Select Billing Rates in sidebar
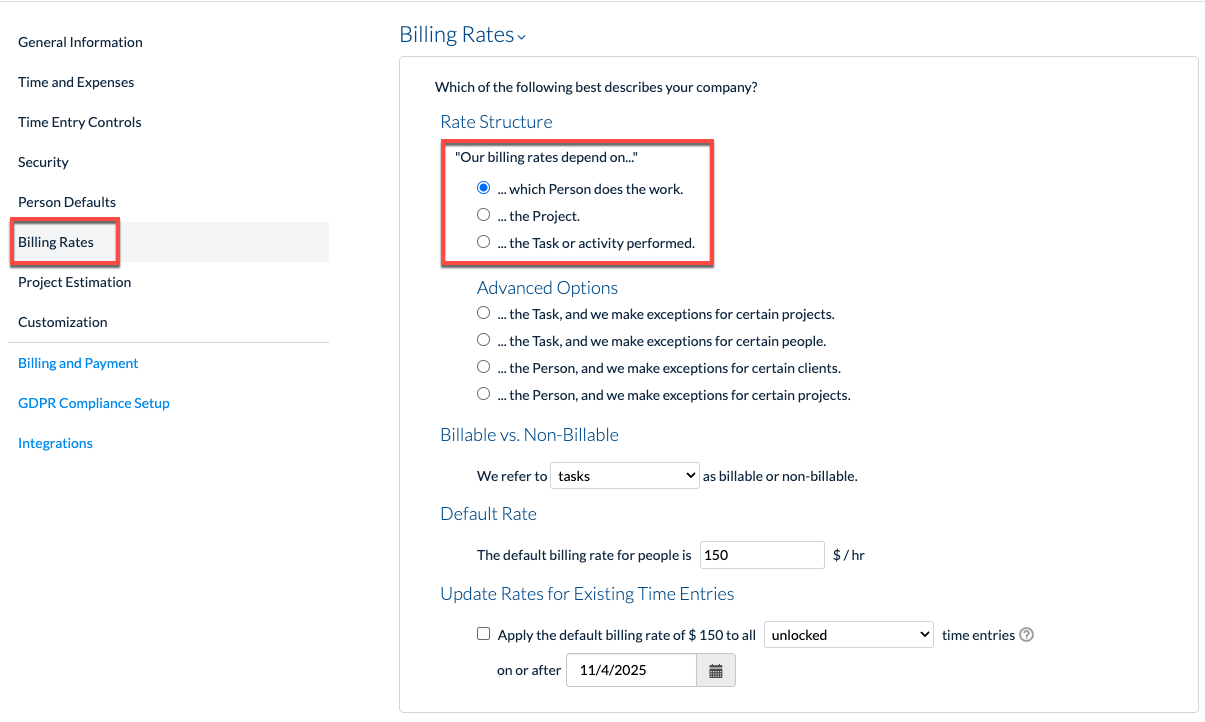Image resolution: width=1205 pixels, height=722 pixels. (x=56, y=242)
